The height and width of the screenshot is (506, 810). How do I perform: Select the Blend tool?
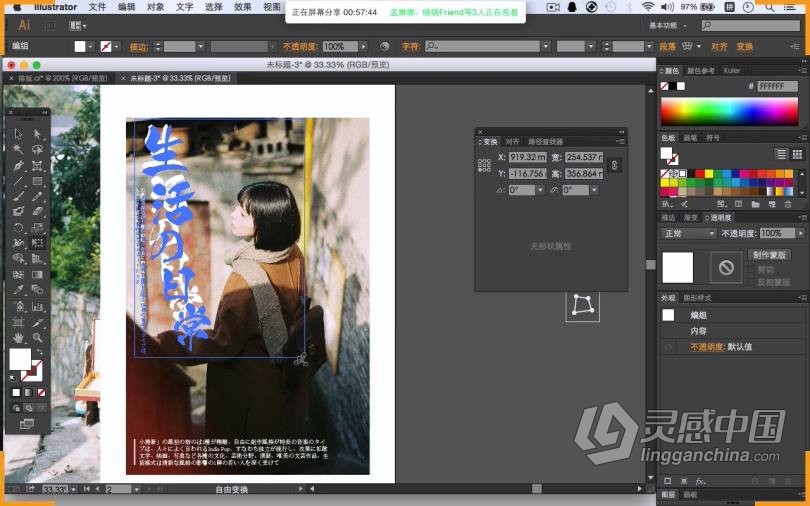(x=37, y=290)
